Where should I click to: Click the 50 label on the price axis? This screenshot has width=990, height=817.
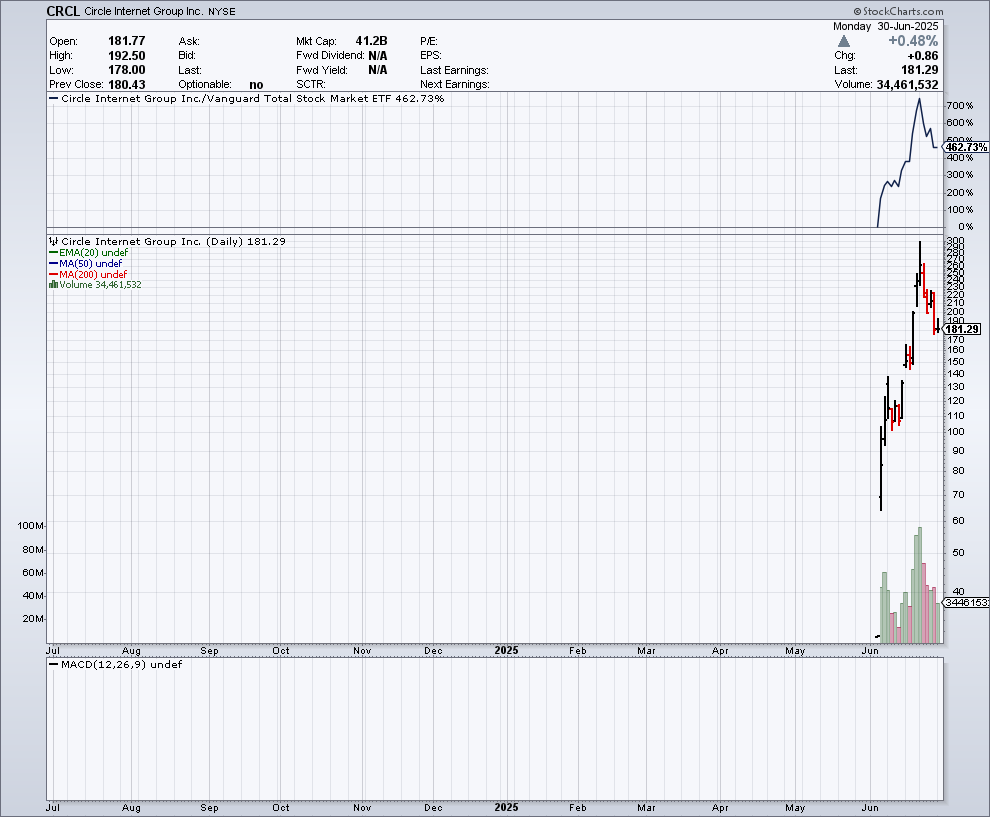[x=958, y=552]
